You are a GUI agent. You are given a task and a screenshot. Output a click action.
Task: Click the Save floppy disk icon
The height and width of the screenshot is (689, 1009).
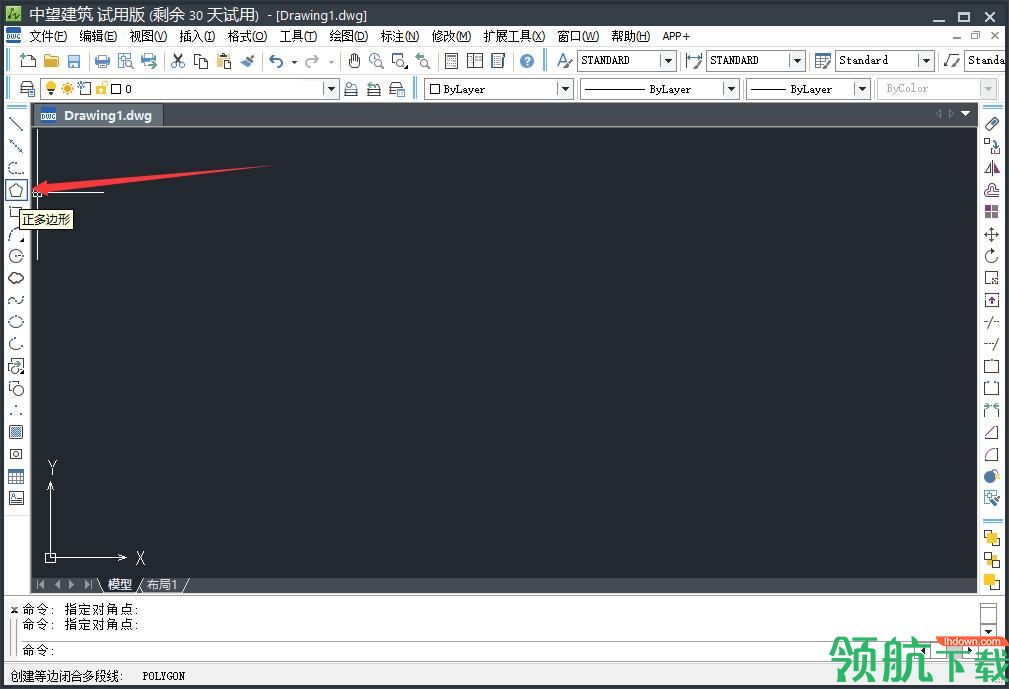[74, 61]
